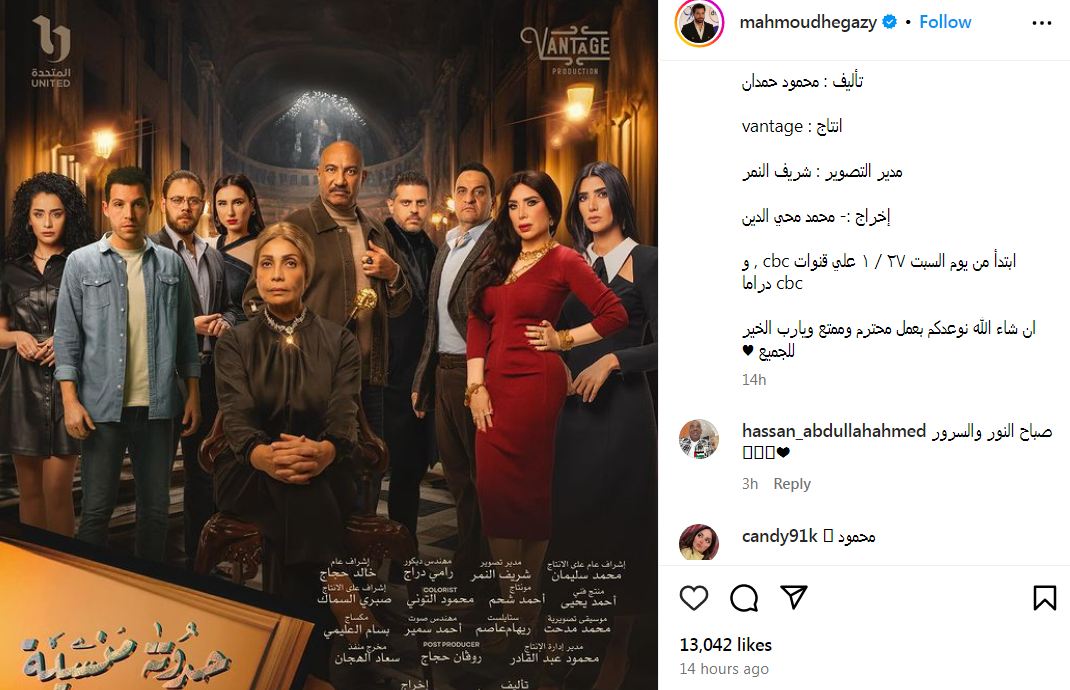Open hassan_abdullahahmed's profile avatar

[699, 438]
